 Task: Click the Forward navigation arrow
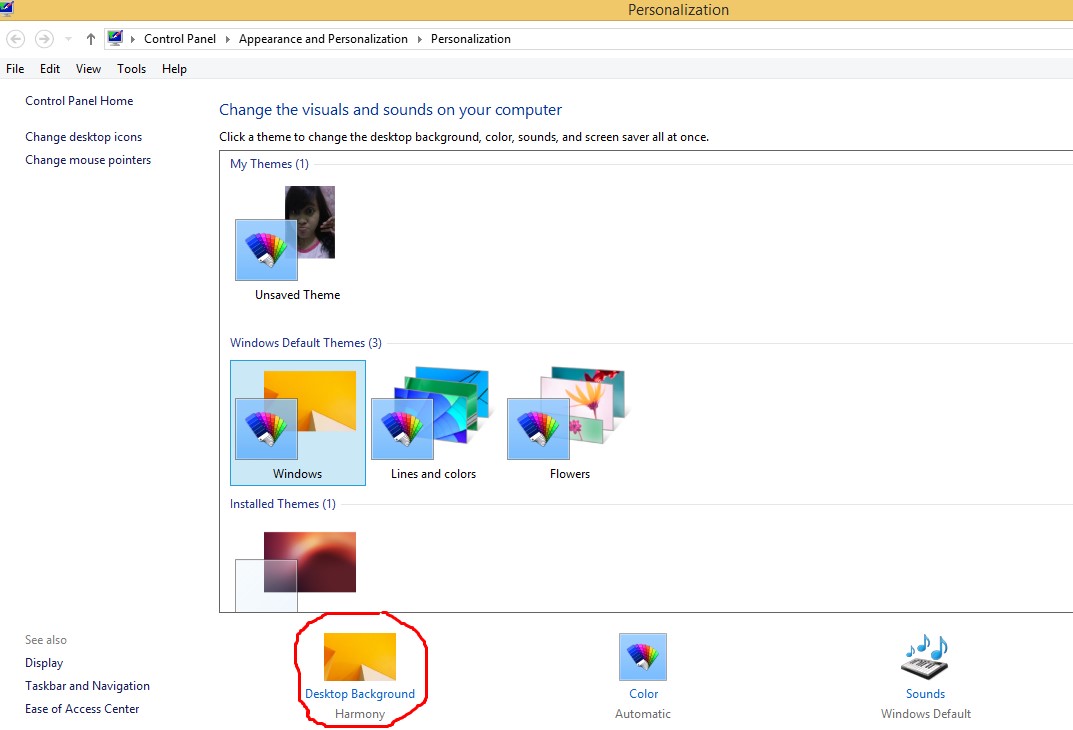coord(44,39)
